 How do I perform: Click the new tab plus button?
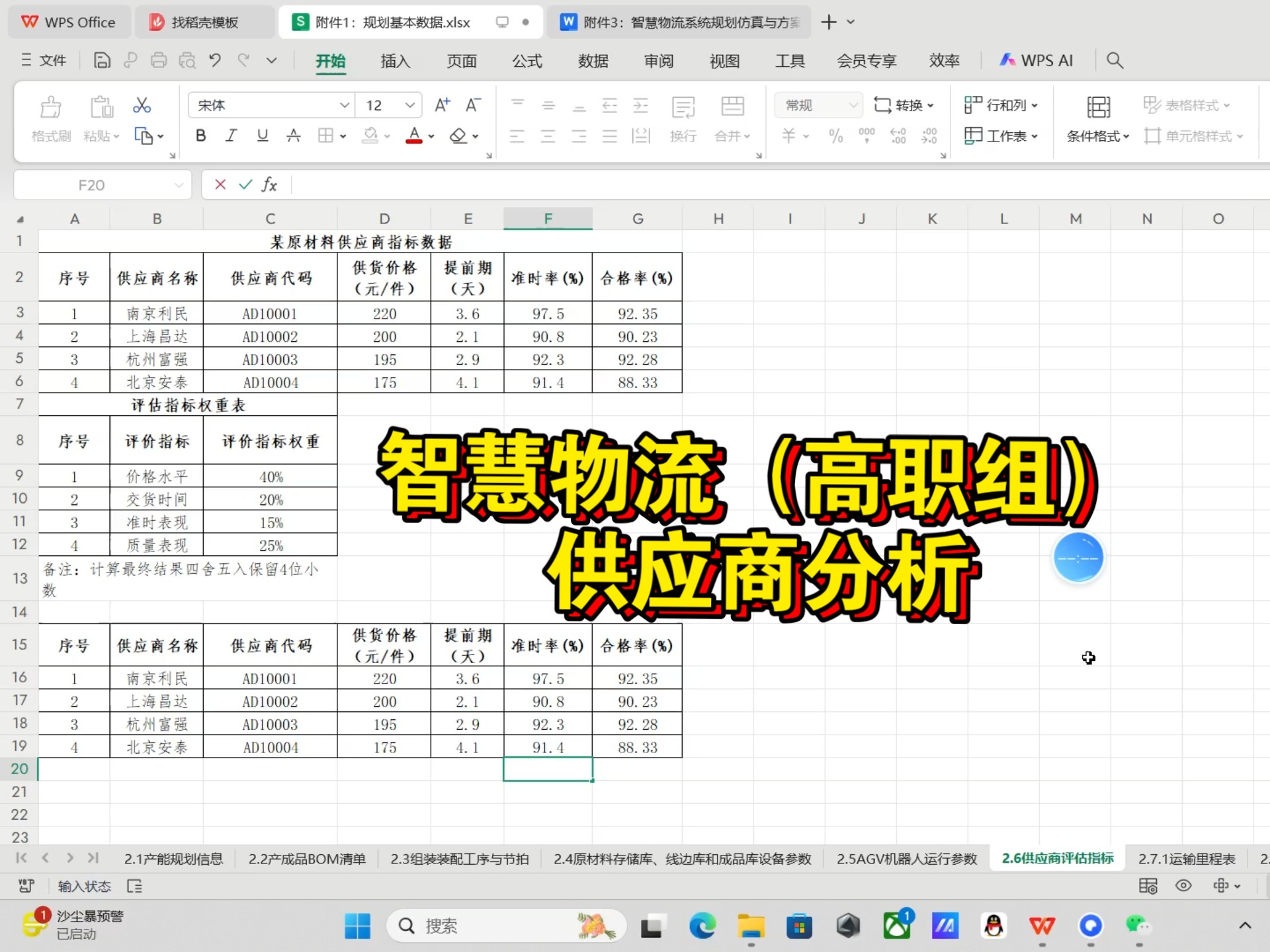[828, 22]
